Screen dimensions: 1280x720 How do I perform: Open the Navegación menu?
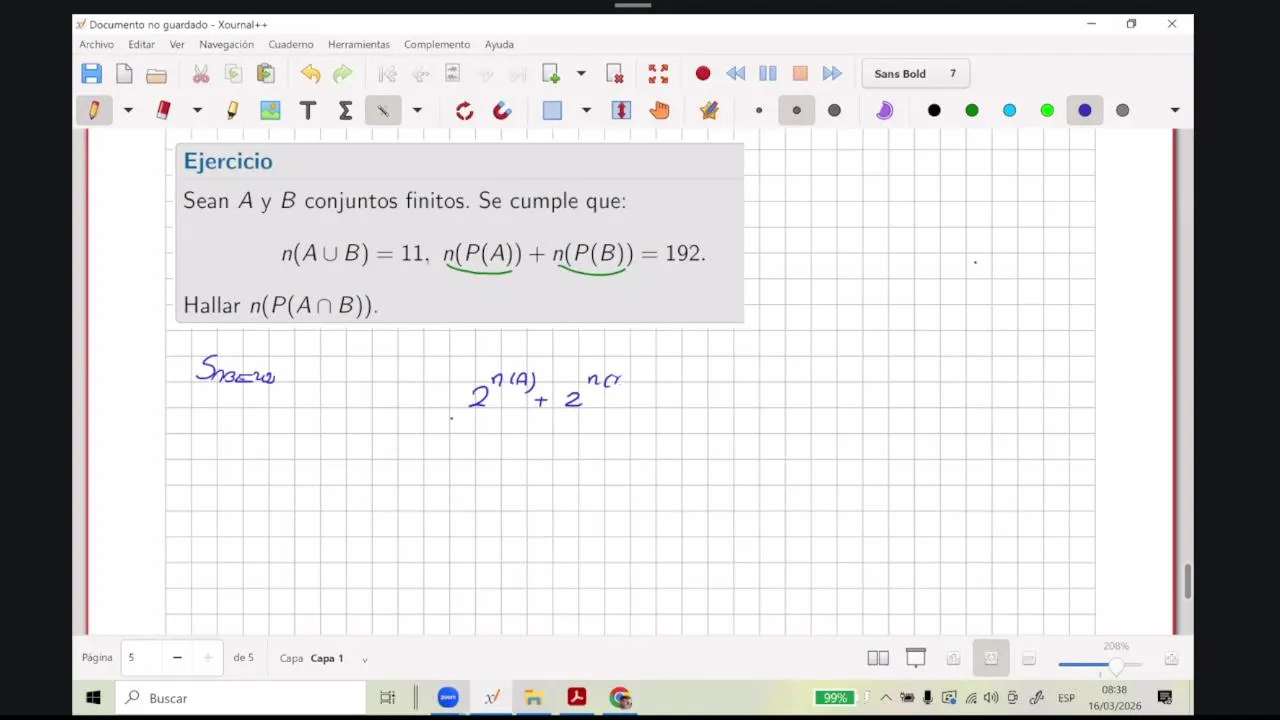click(x=226, y=44)
